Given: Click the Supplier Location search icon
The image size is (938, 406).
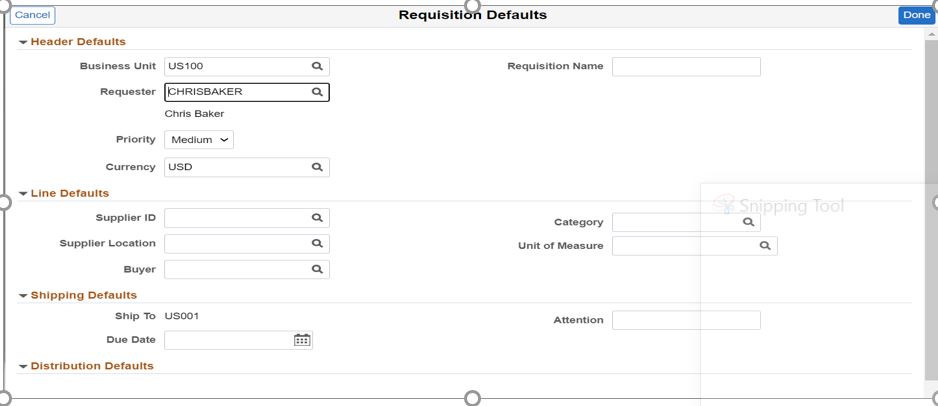Looking at the screenshot, I should coord(316,243).
